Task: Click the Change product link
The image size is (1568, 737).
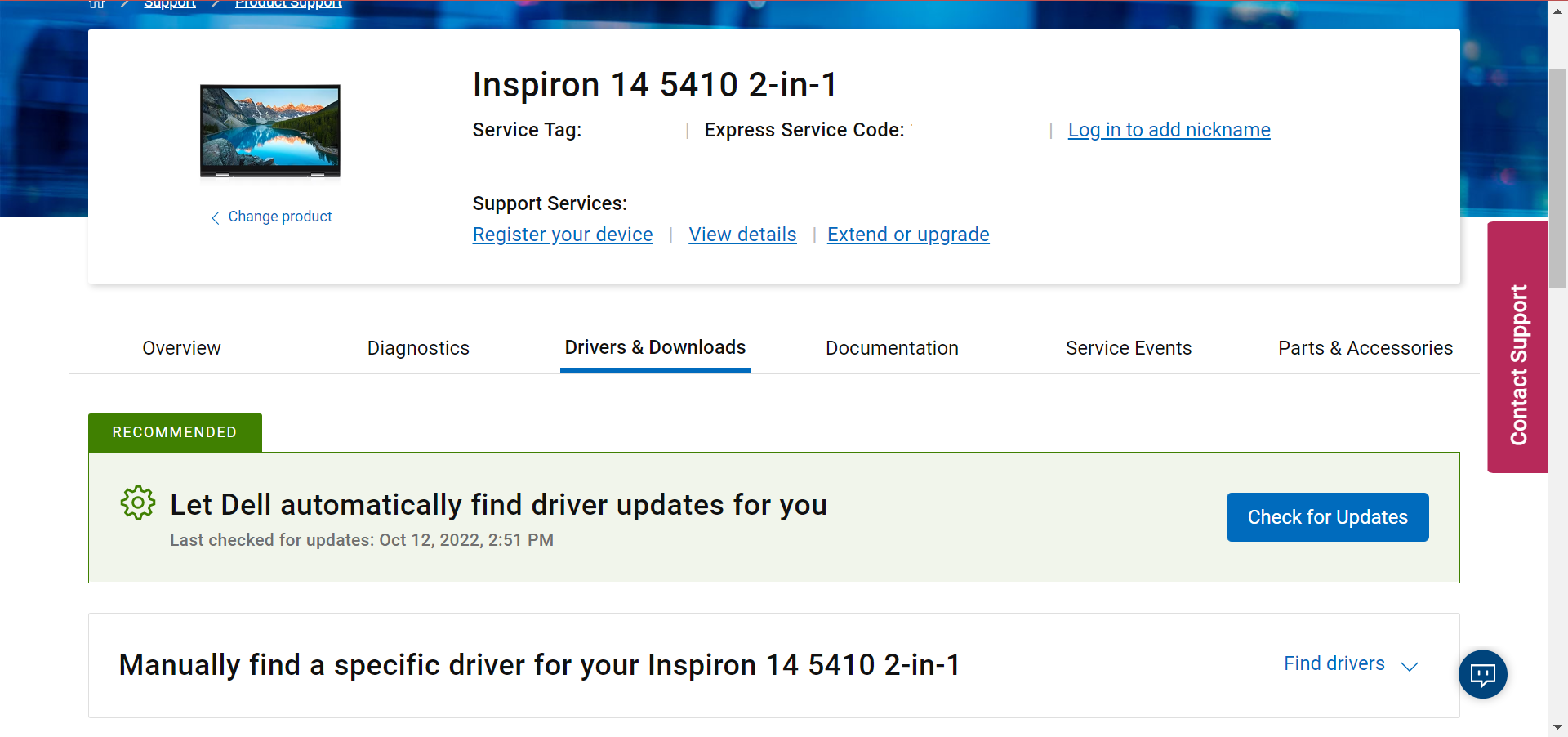Action: pos(279,217)
